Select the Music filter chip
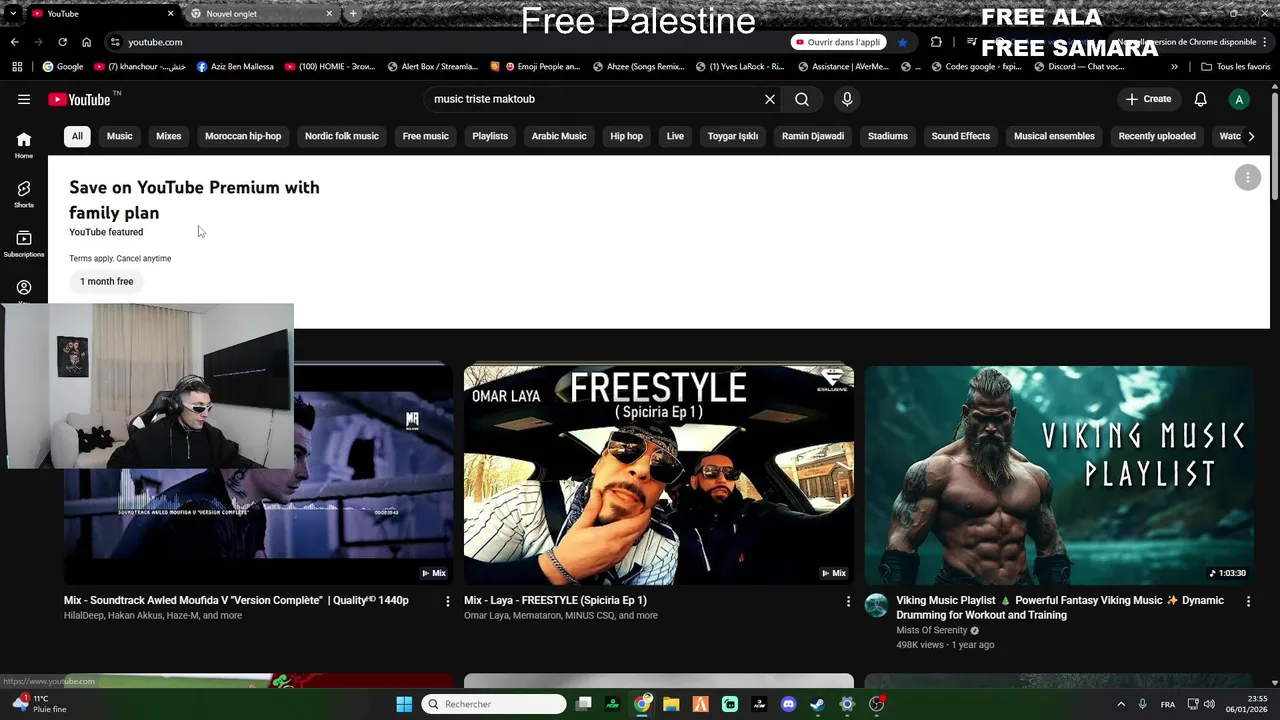Viewport: 1280px width, 720px height. (119, 136)
